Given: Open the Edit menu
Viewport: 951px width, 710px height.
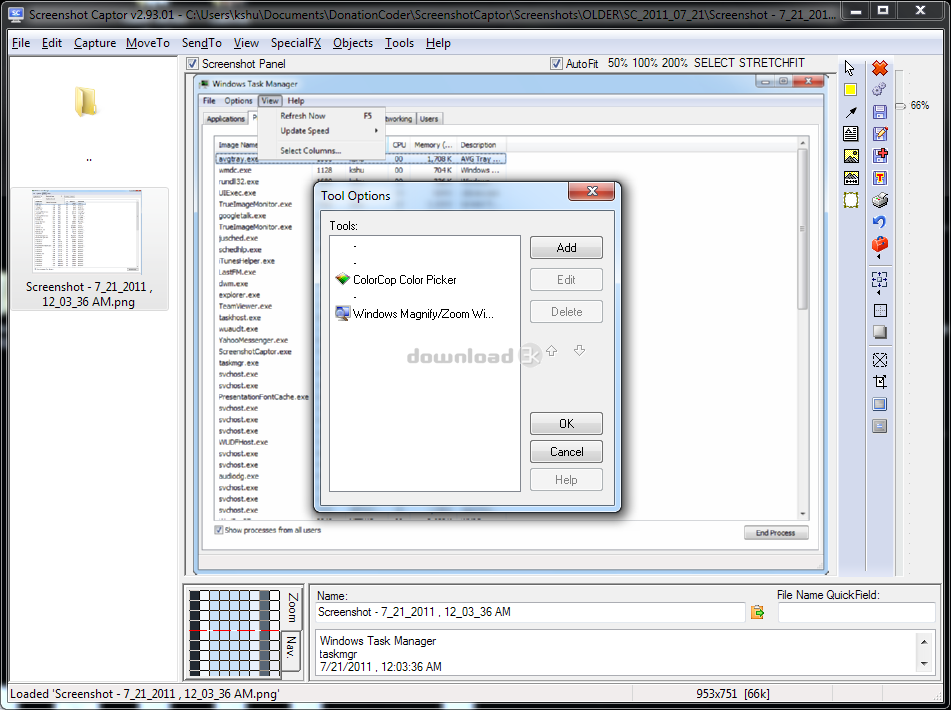Looking at the screenshot, I should point(52,43).
